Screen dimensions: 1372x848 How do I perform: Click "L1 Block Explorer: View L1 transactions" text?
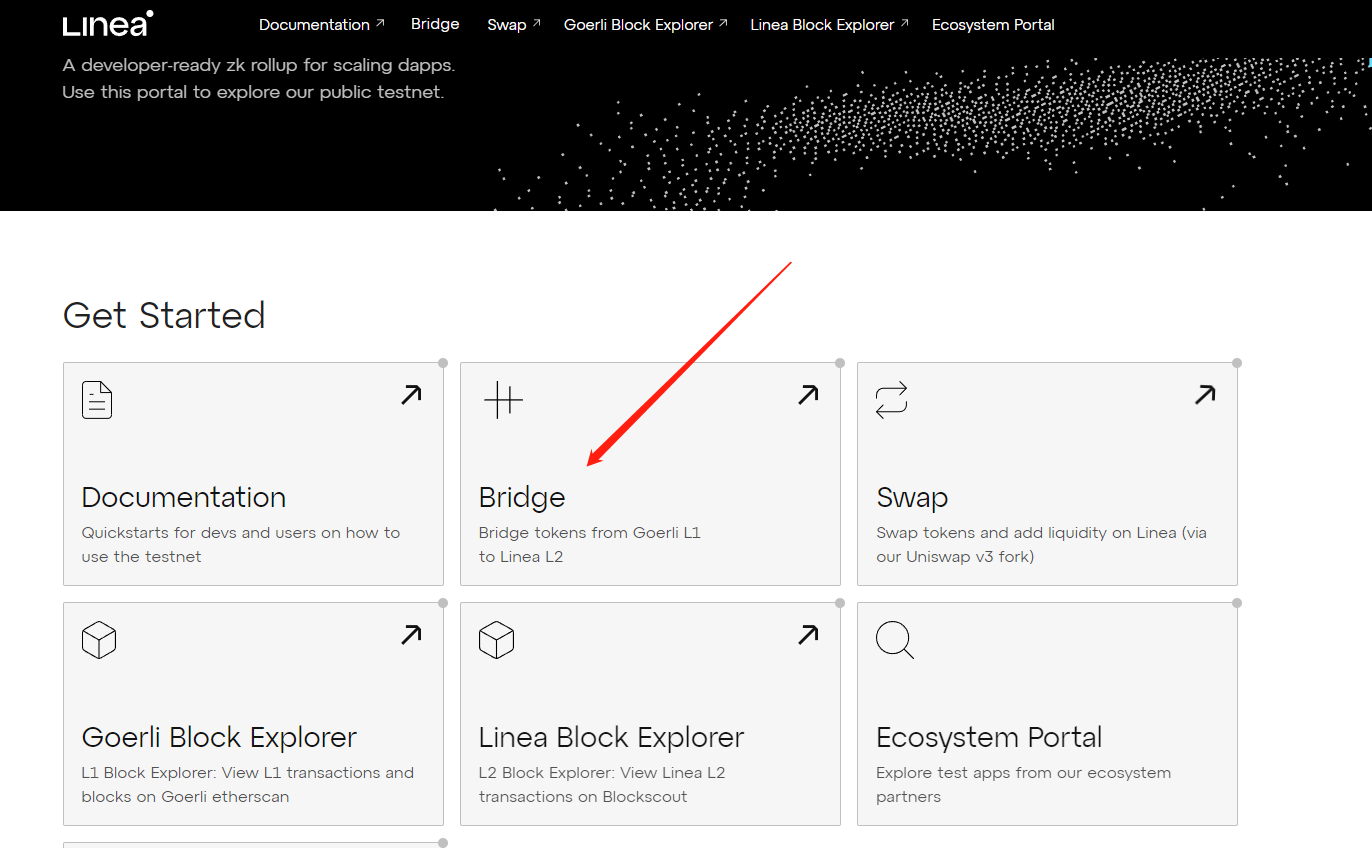(247, 785)
